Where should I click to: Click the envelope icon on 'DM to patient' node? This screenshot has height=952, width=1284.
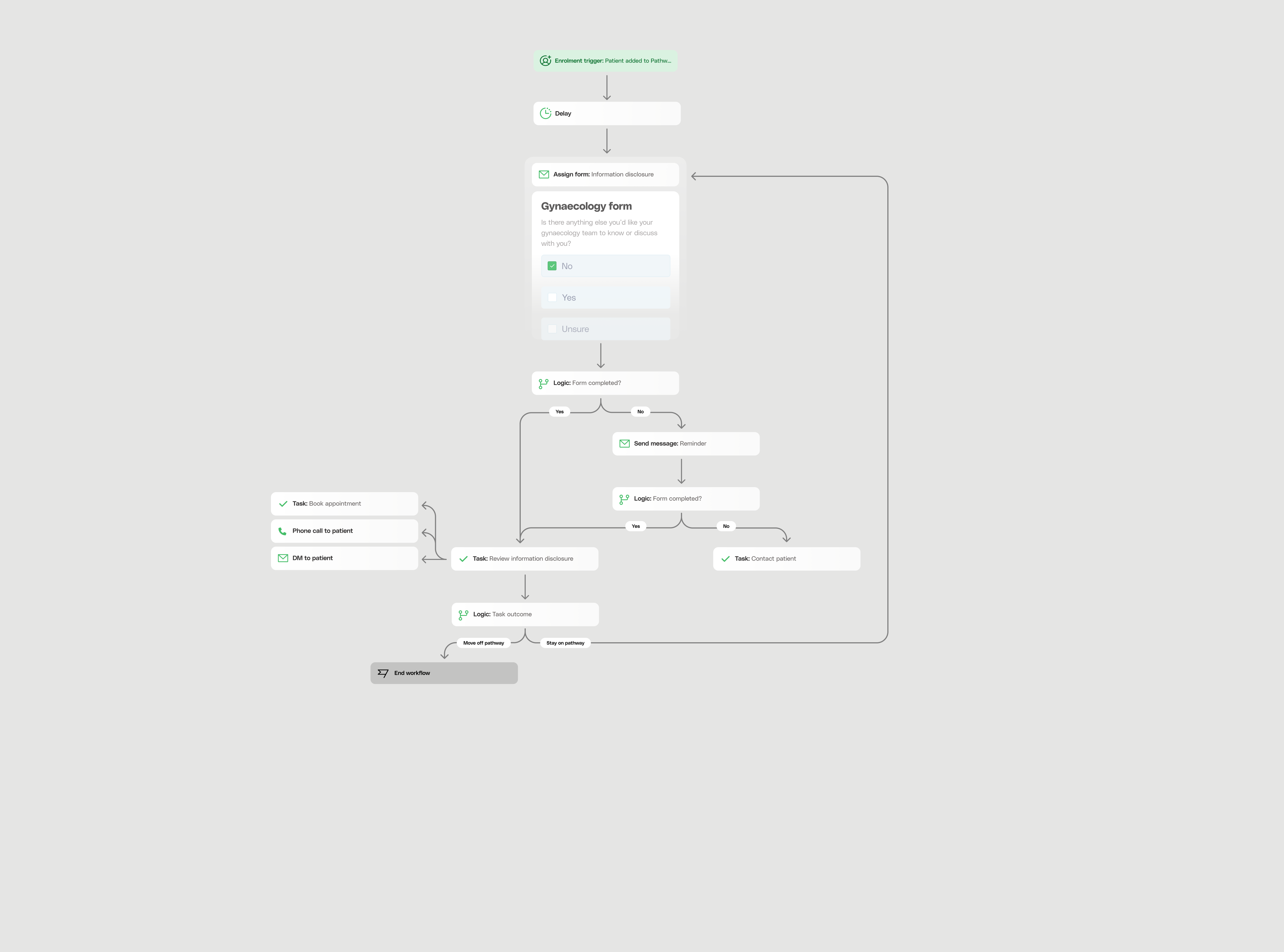[x=282, y=558]
